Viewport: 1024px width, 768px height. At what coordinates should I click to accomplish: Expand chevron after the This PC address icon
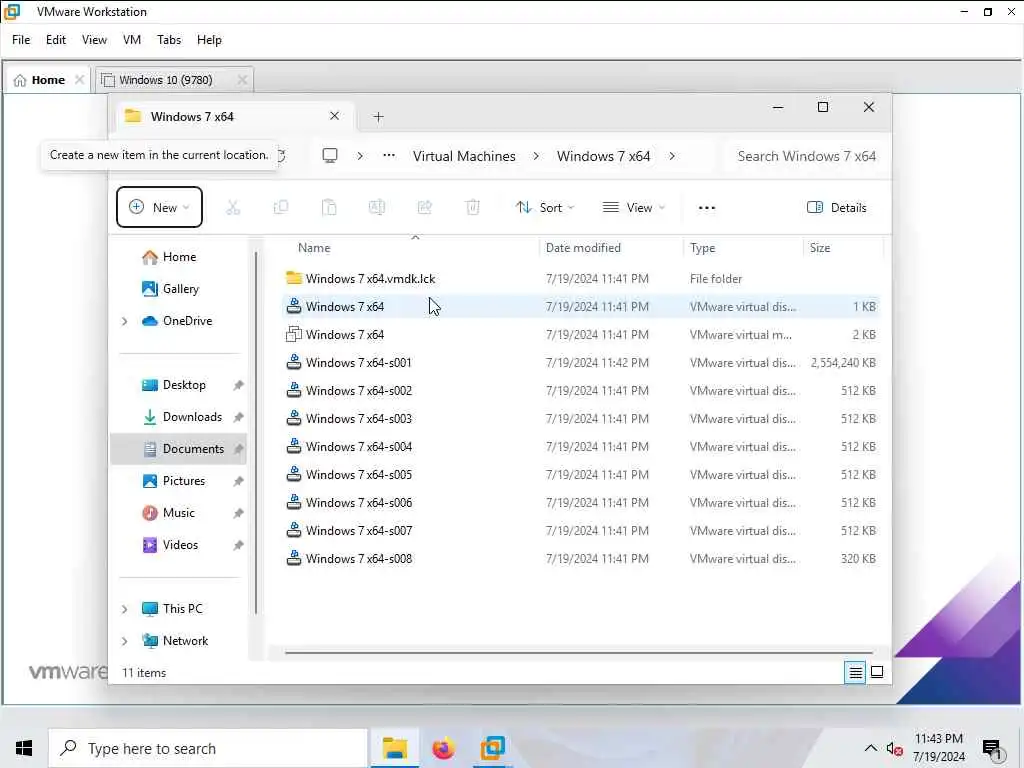360,156
